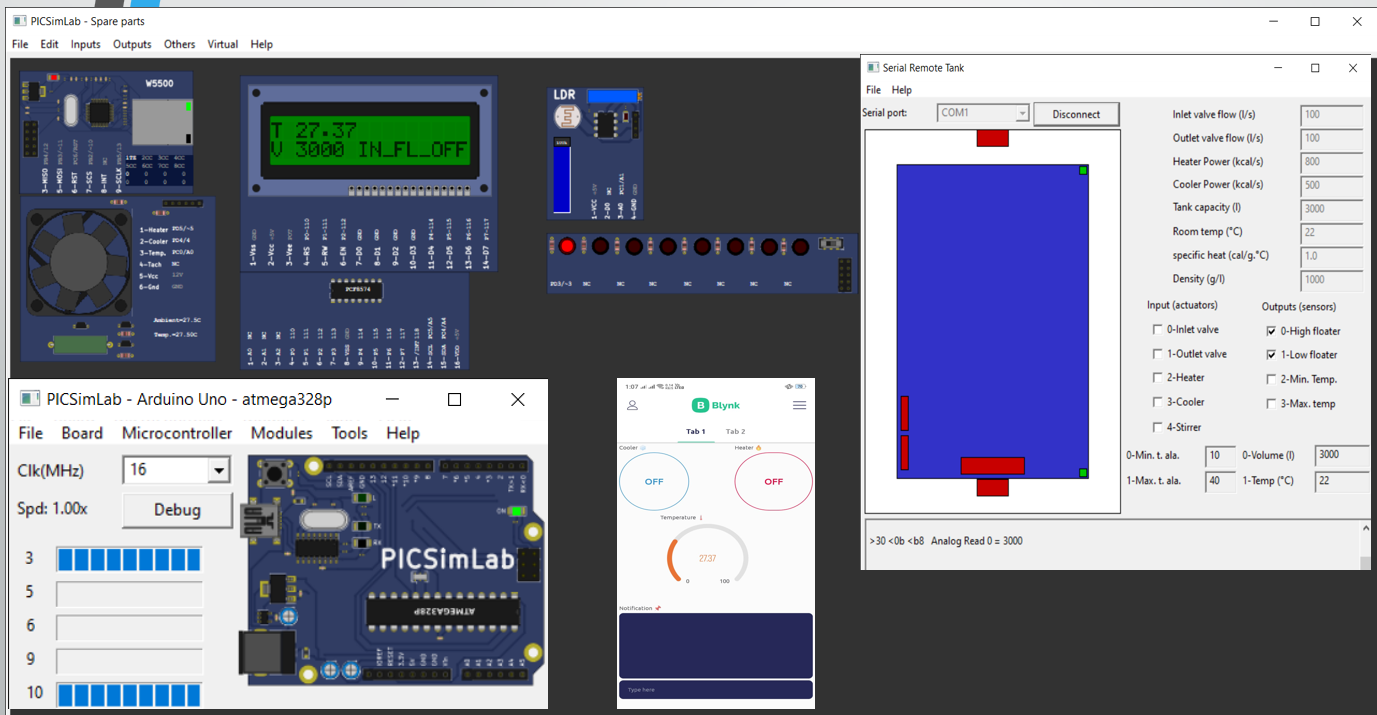Screen dimensions: 1377x715
Task: Open the Virtual menu in Spare parts
Action: (223, 44)
